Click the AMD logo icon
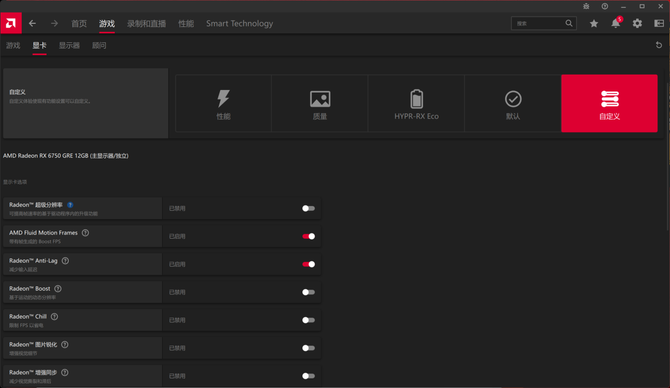 point(11,23)
